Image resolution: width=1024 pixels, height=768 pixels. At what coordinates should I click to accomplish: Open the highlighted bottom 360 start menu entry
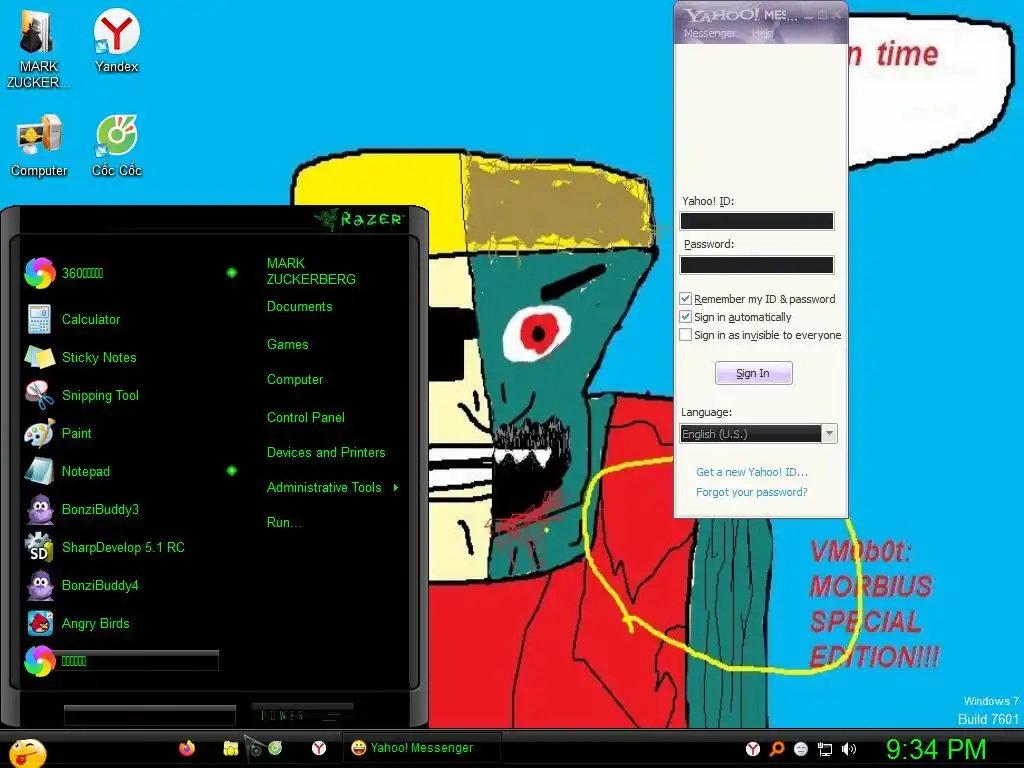[x=121, y=661]
